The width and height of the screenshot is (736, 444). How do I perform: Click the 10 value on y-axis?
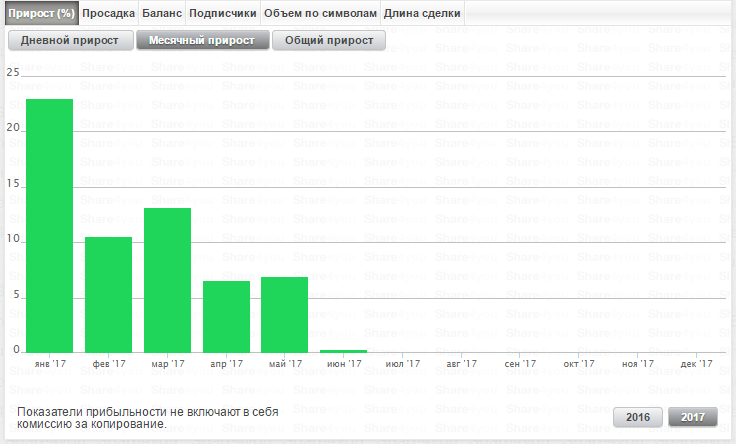tap(13, 238)
